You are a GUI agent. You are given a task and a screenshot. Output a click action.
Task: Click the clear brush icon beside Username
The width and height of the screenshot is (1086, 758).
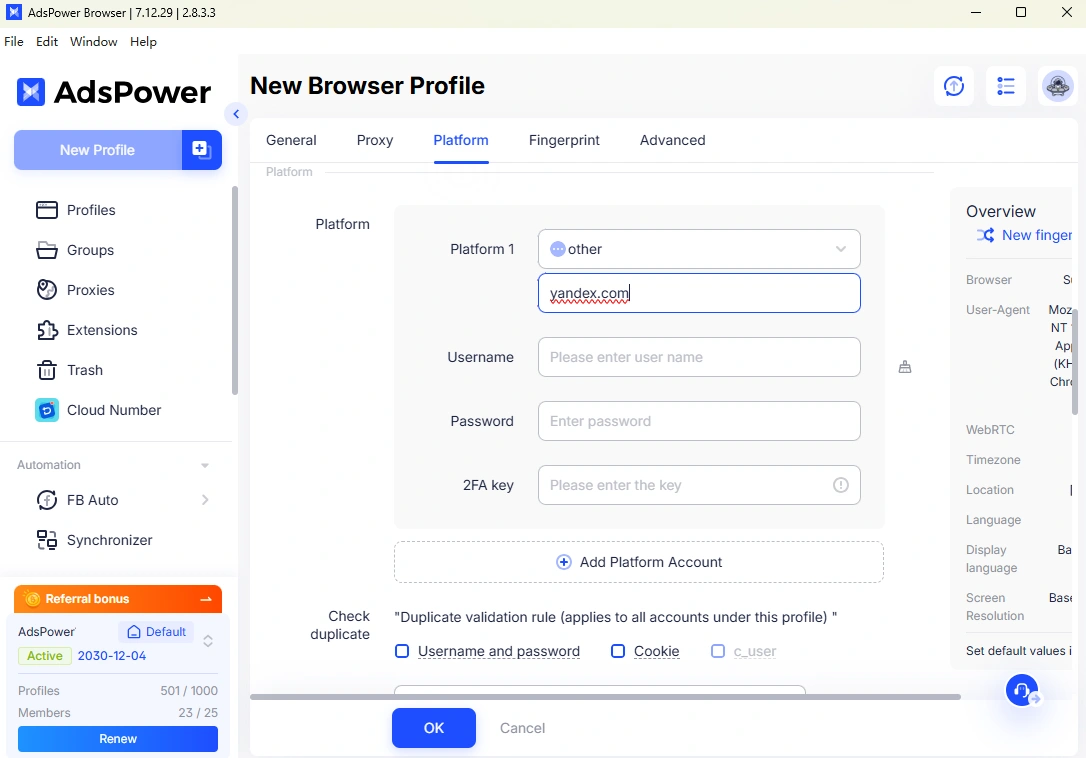[x=905, y=367]
